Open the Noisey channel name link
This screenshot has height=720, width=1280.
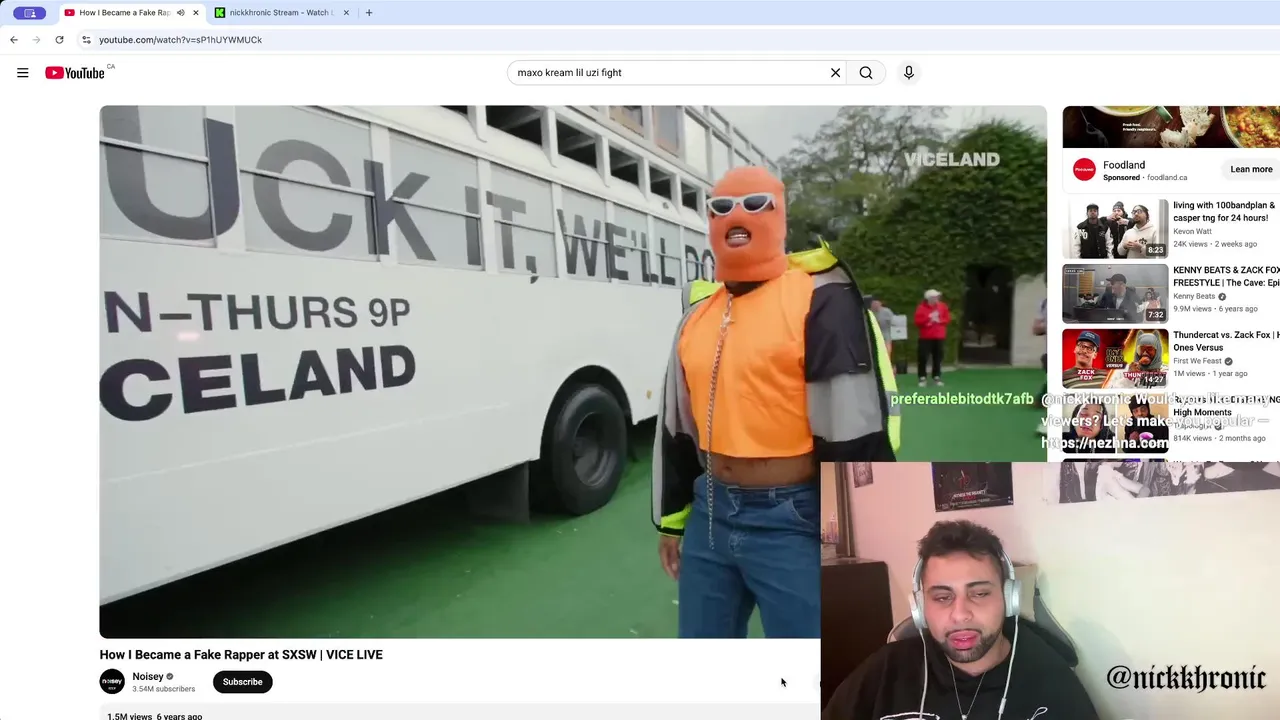148,677
